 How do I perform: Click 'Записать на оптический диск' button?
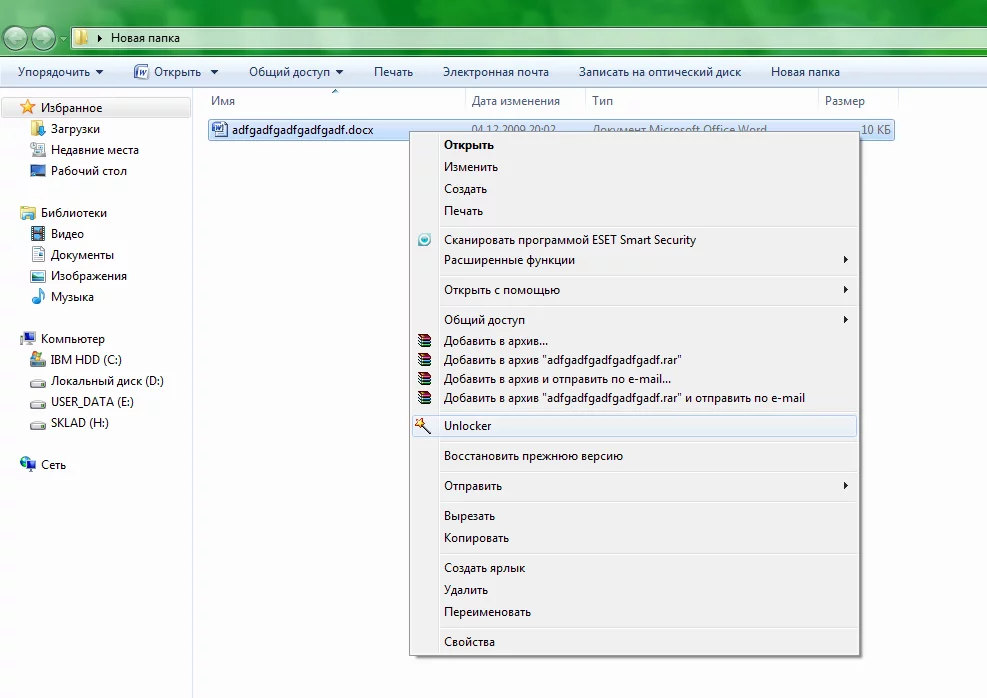pos(659,72)
